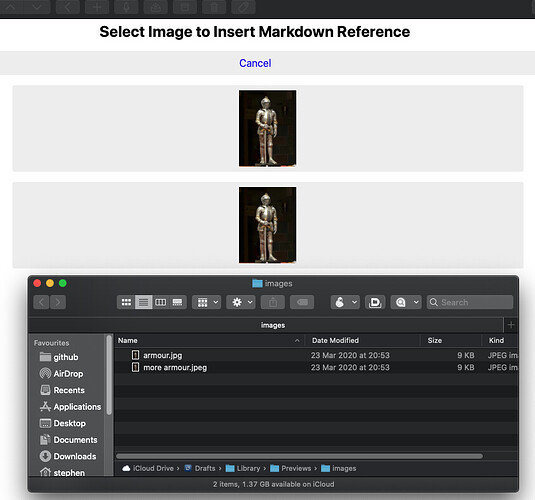The height and width of the screenshot is (500, 535).
Task: Toggle the sort direction chevron in Name column
Action: point(297,341)
